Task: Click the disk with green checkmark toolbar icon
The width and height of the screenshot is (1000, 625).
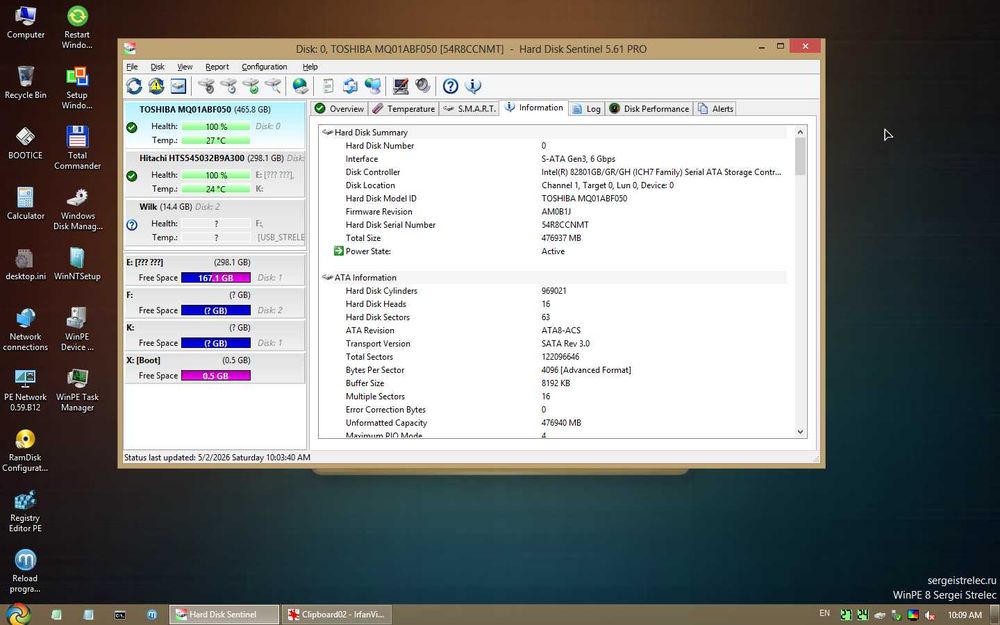Action: pos(251,86)
